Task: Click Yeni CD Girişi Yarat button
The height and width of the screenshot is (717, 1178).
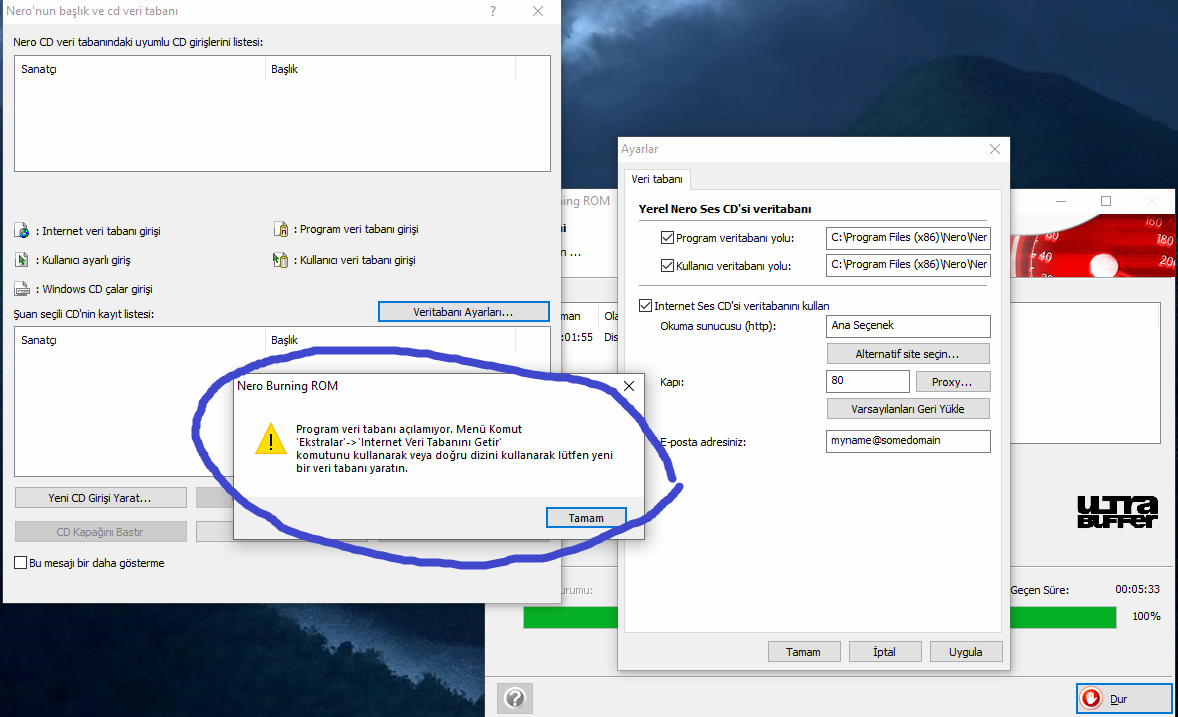Action: click(x=101, y=498)
